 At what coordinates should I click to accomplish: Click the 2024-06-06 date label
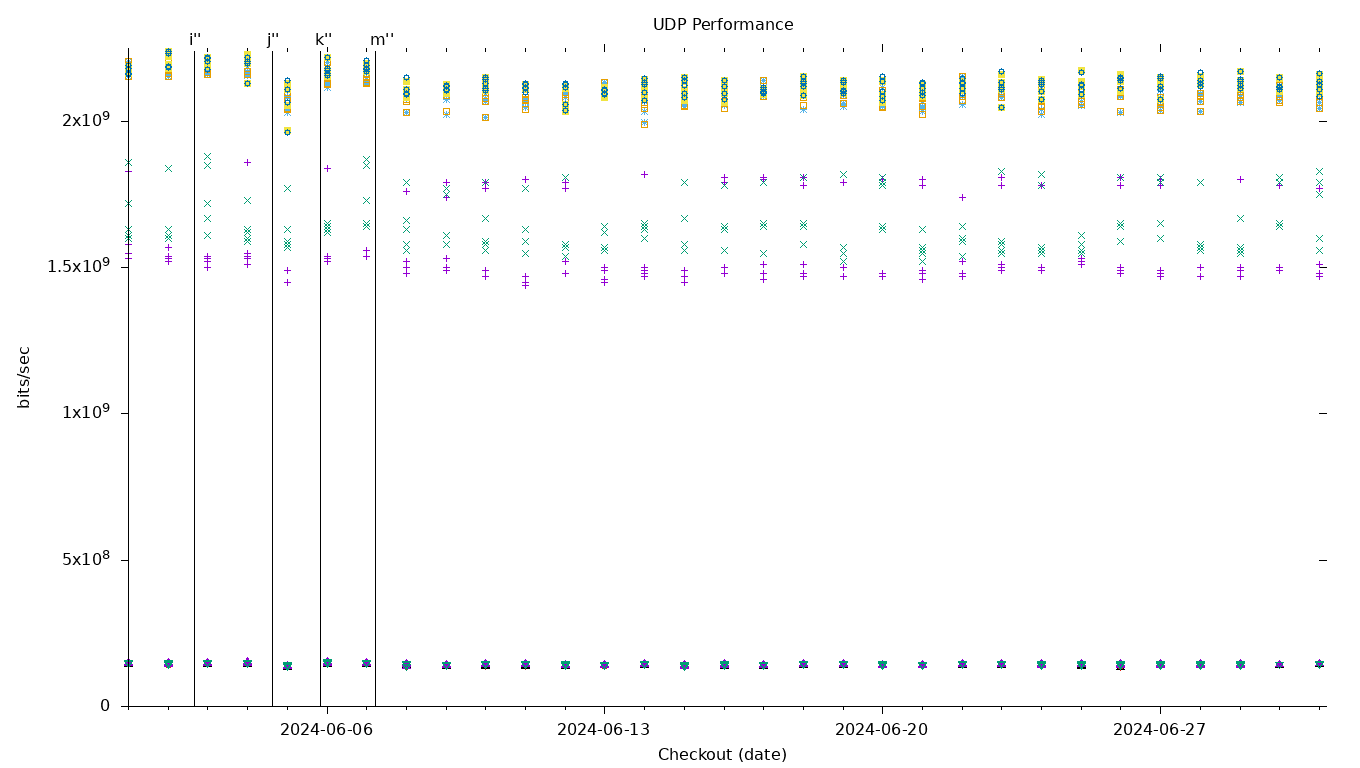(x=326, y=730)
